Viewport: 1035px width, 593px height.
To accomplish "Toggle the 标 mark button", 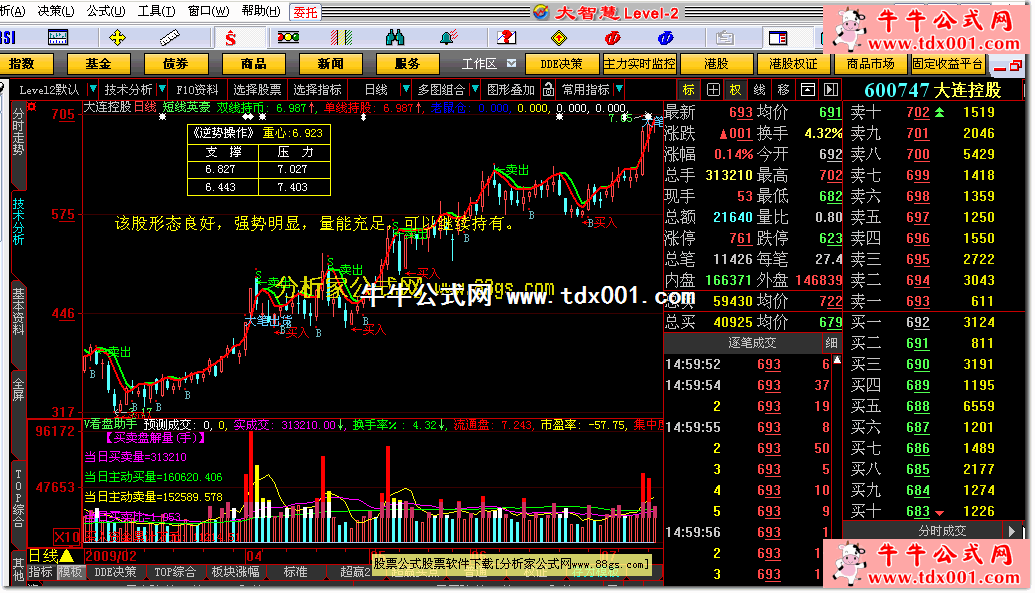I will click(688, 90).
